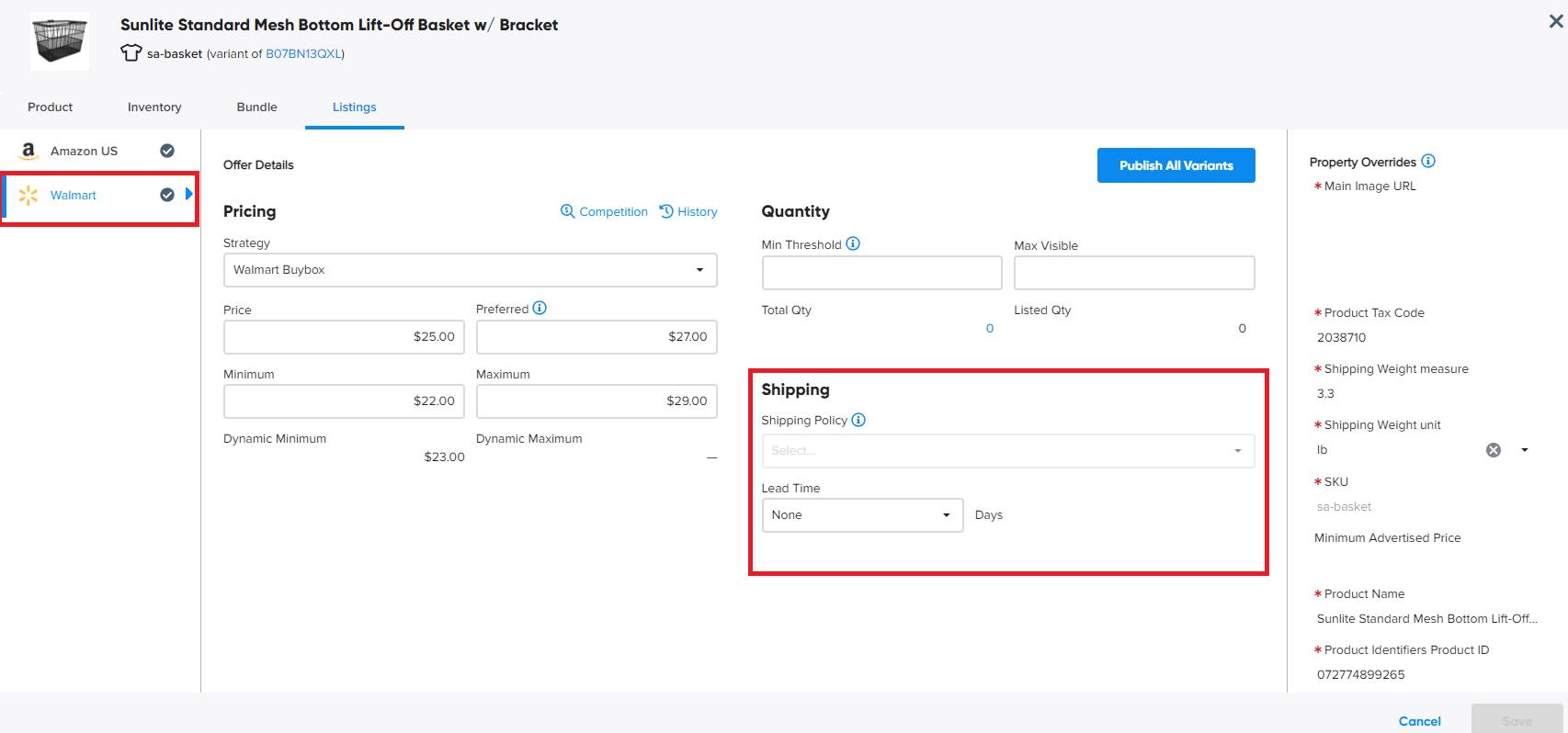Viewport: 1568px width, 733px height.
Task: Clear the Shipping Weight unit value
Action: (x=1494, y=450)
